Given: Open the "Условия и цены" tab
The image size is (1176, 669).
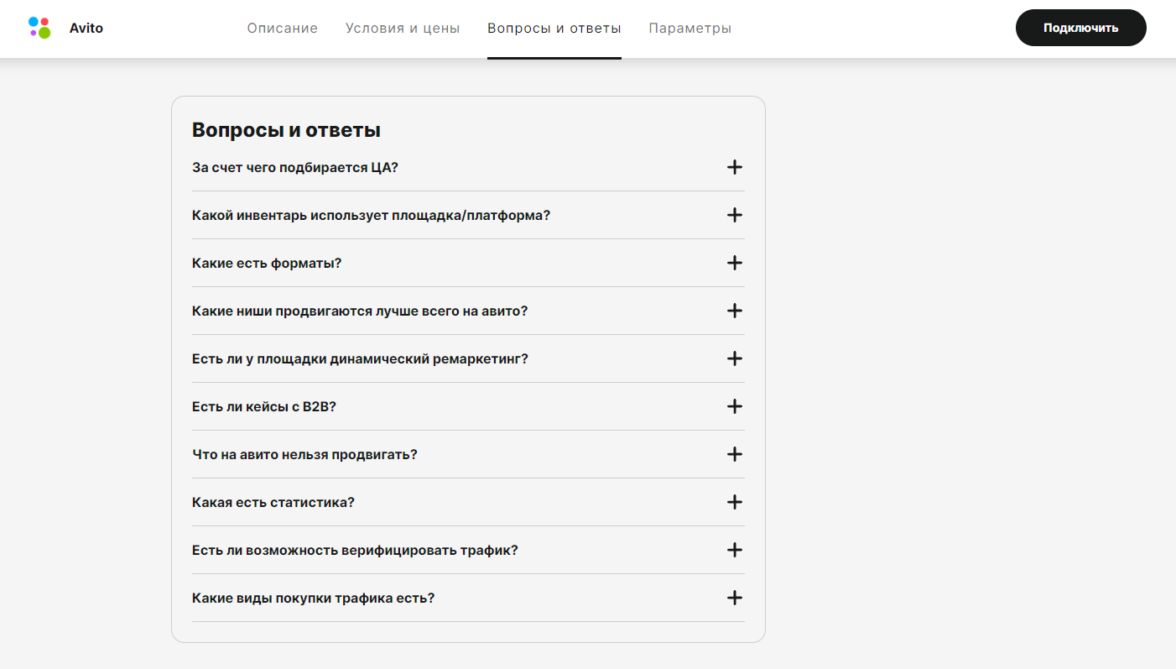Looking at the screenshot, I should [402, 28].
